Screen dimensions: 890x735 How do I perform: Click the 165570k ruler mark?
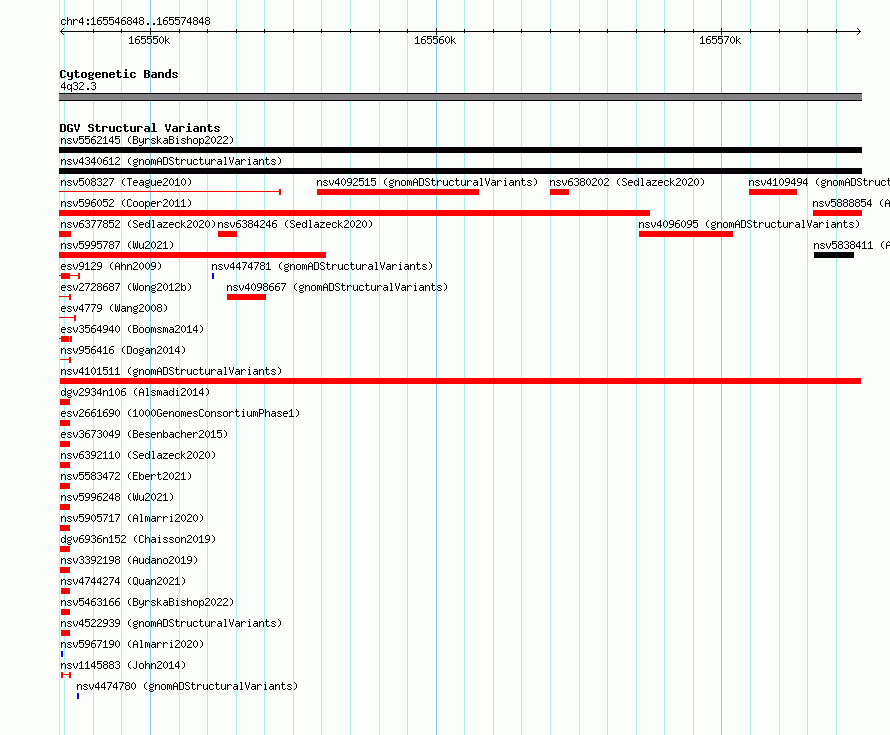click(x=720, y=40)
